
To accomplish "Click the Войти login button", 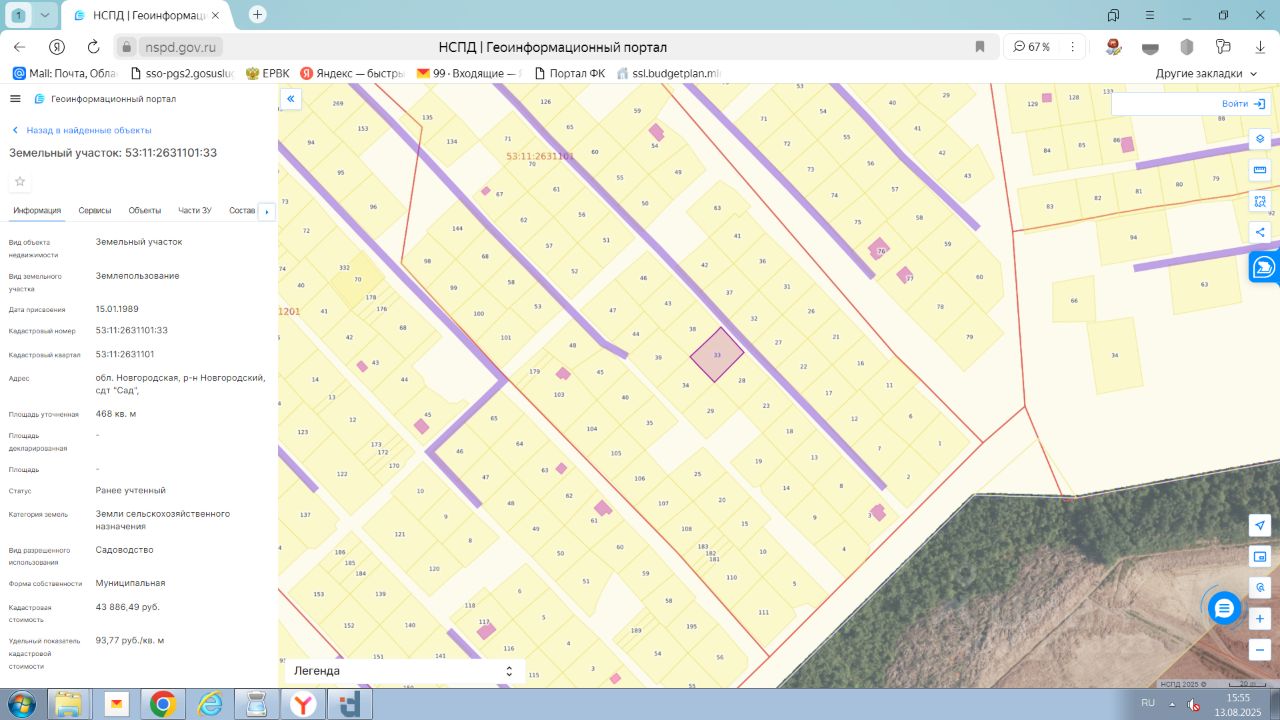I will point(1244,104).
